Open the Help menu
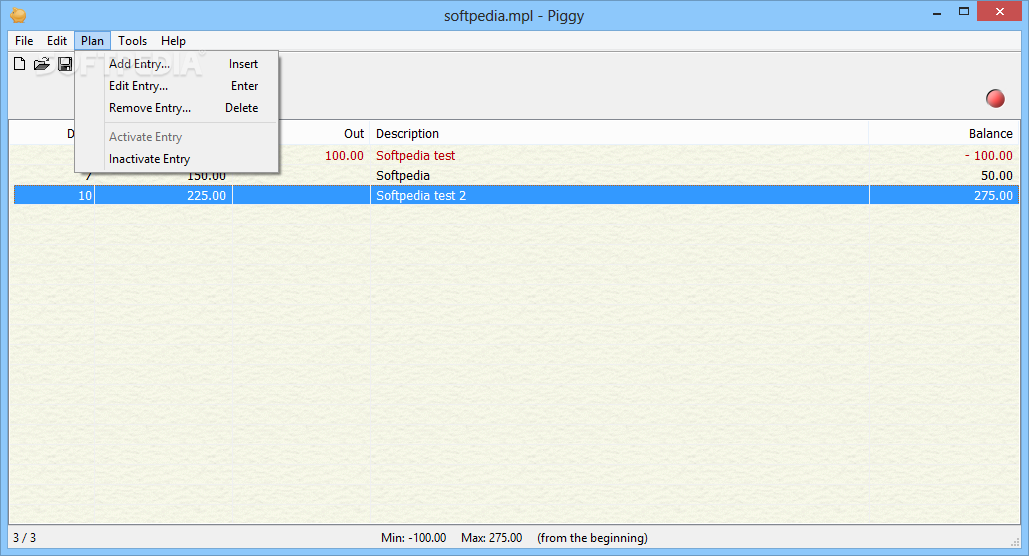1029x556 pixels. (173, 41)
